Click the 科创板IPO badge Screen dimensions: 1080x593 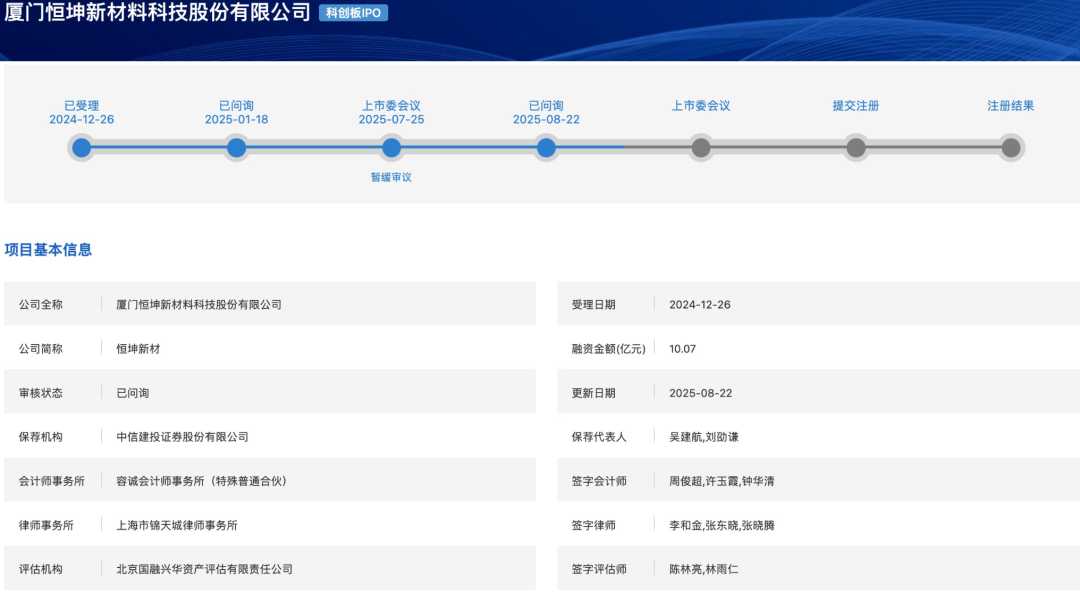pos(353,13)
